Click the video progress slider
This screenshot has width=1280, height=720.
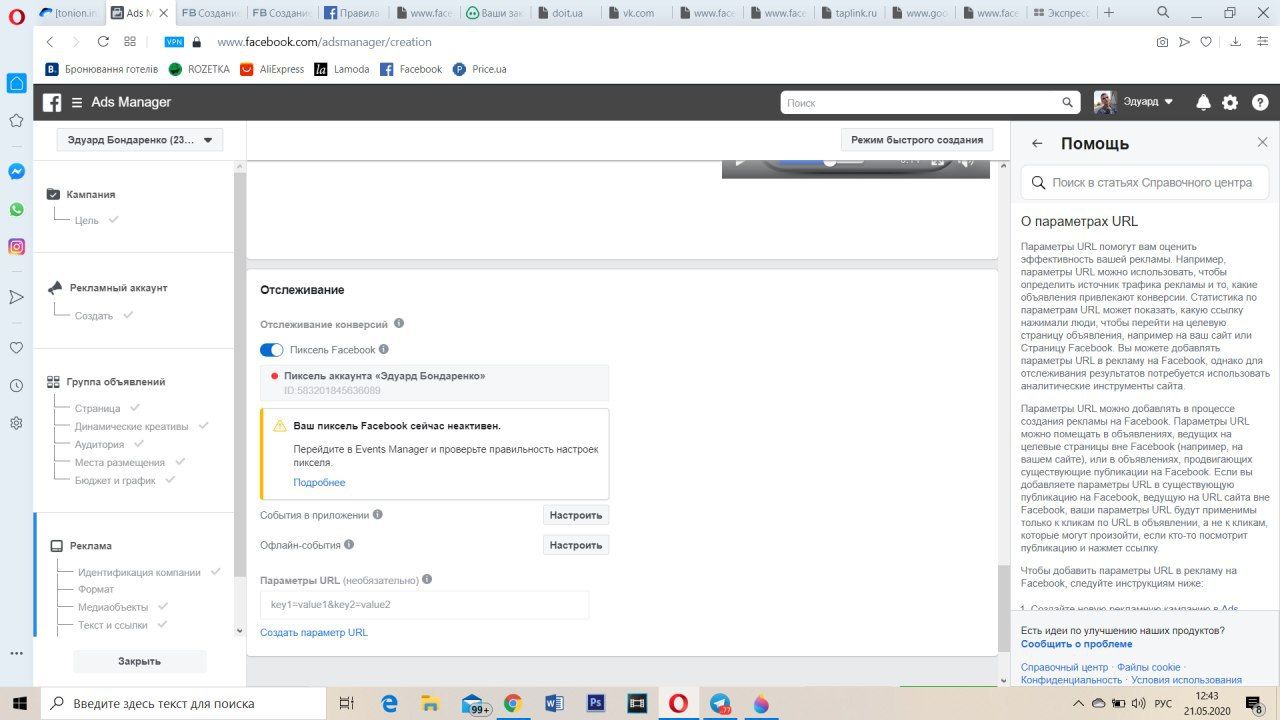[x=829, y=161]
